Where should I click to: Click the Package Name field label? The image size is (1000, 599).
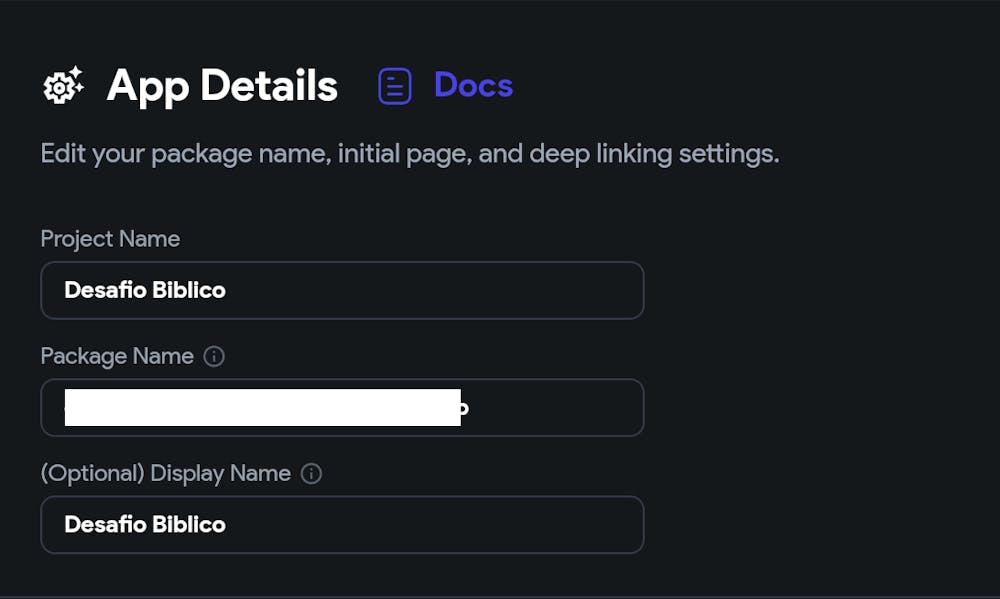(117, 356)
